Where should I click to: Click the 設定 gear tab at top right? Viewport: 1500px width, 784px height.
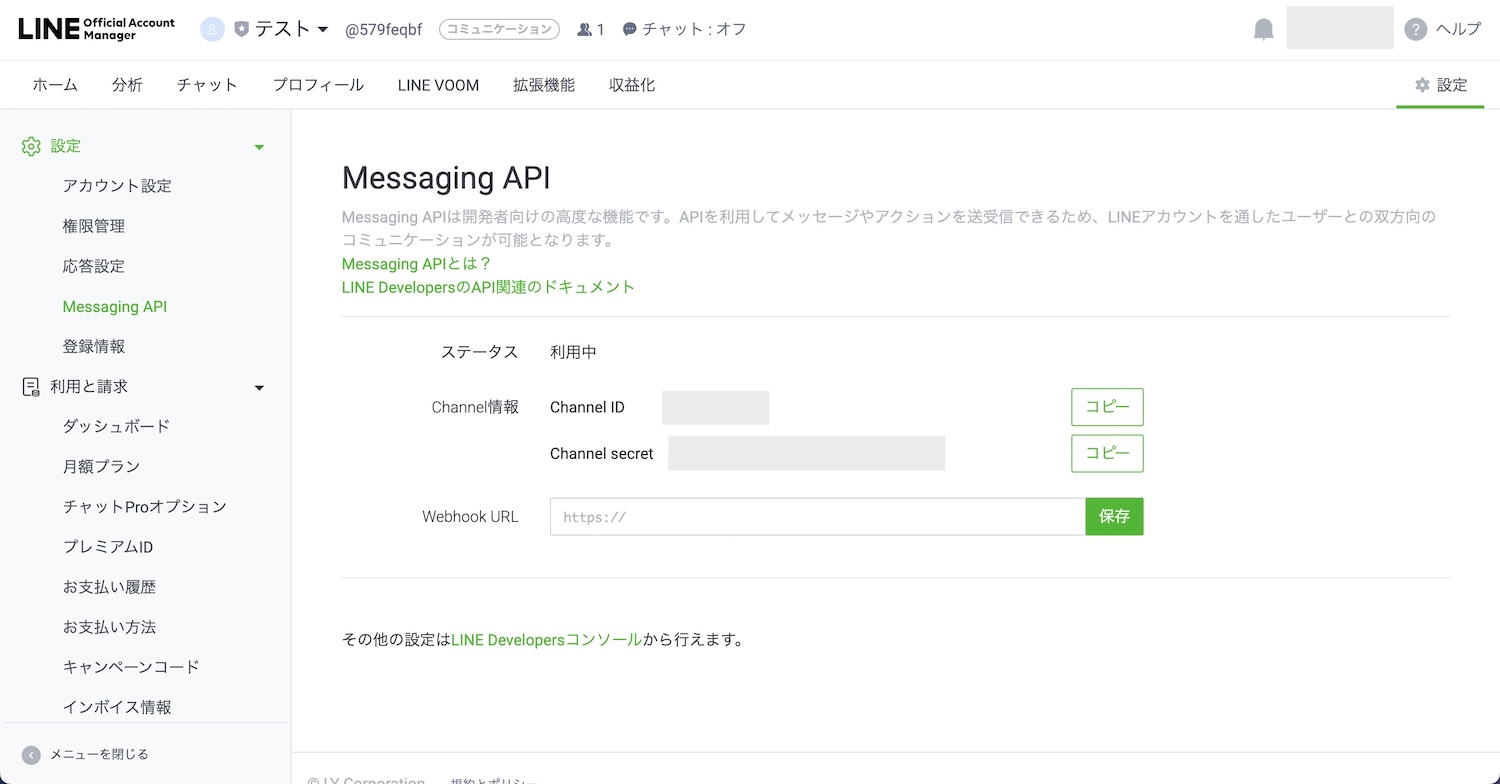pyautogui.click(x=1441, y=85)
